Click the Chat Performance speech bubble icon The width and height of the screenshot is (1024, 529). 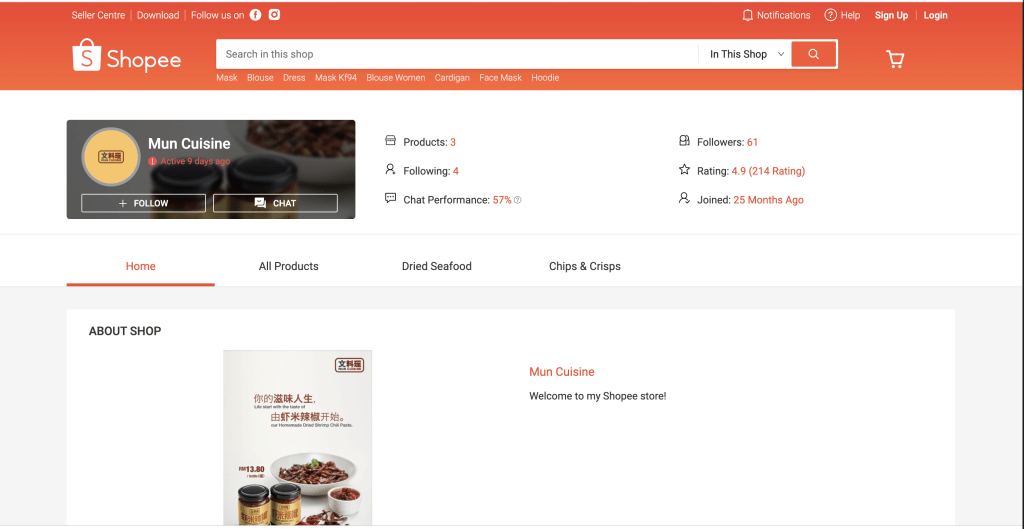point(391,199)
